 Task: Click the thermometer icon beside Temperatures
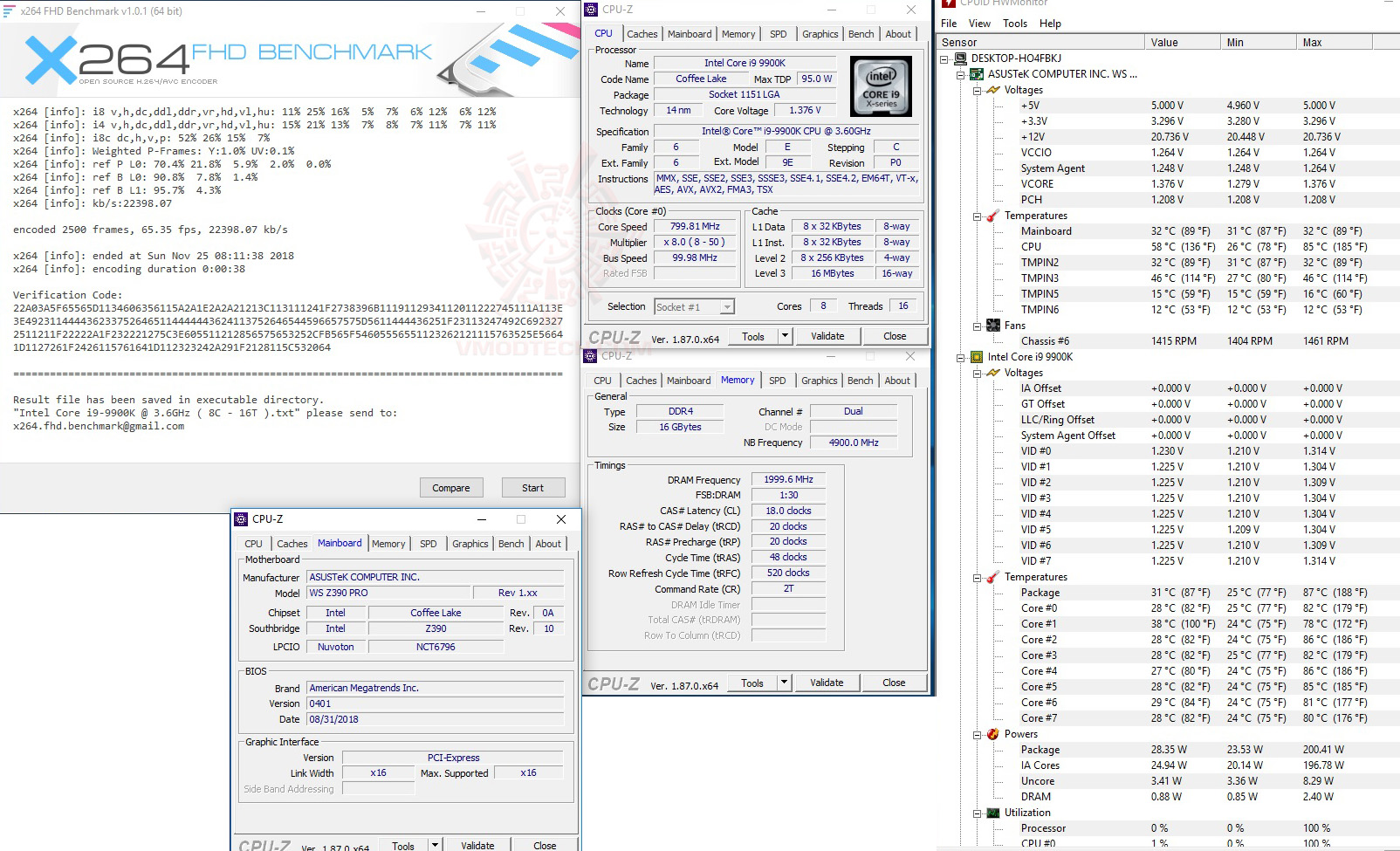pos(992,216)
